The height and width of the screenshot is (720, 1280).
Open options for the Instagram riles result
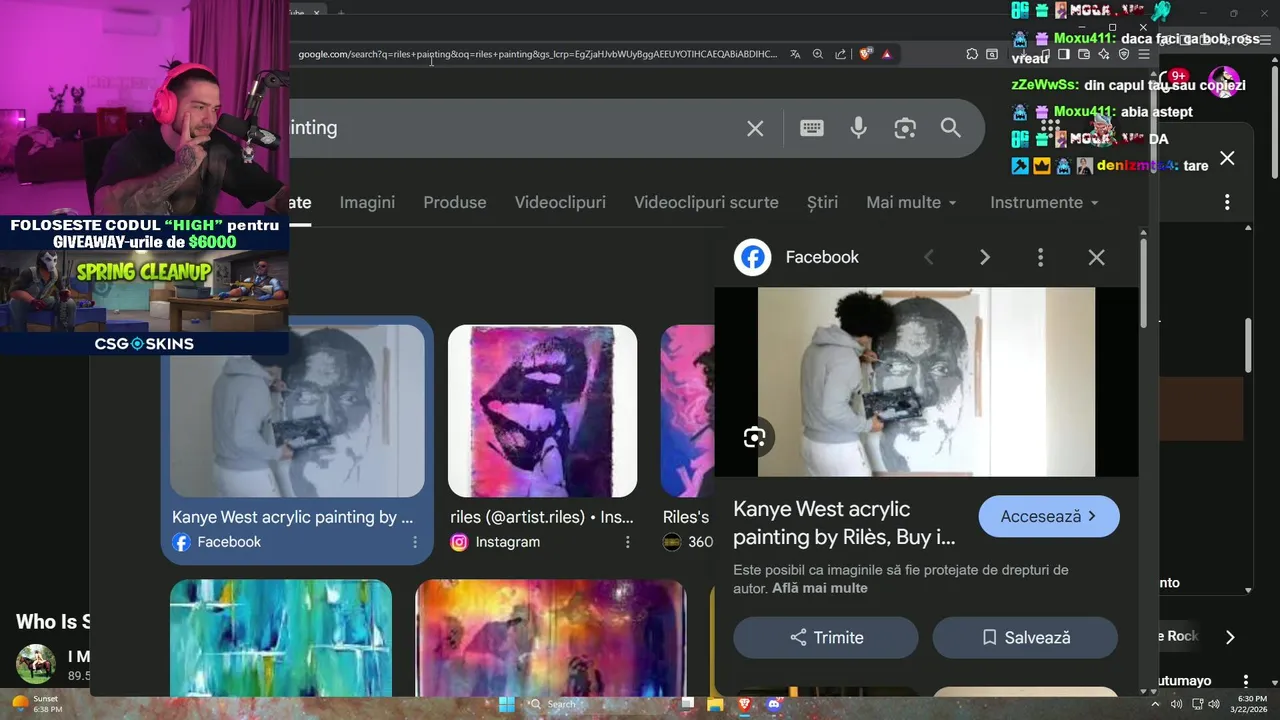[628, 542]
